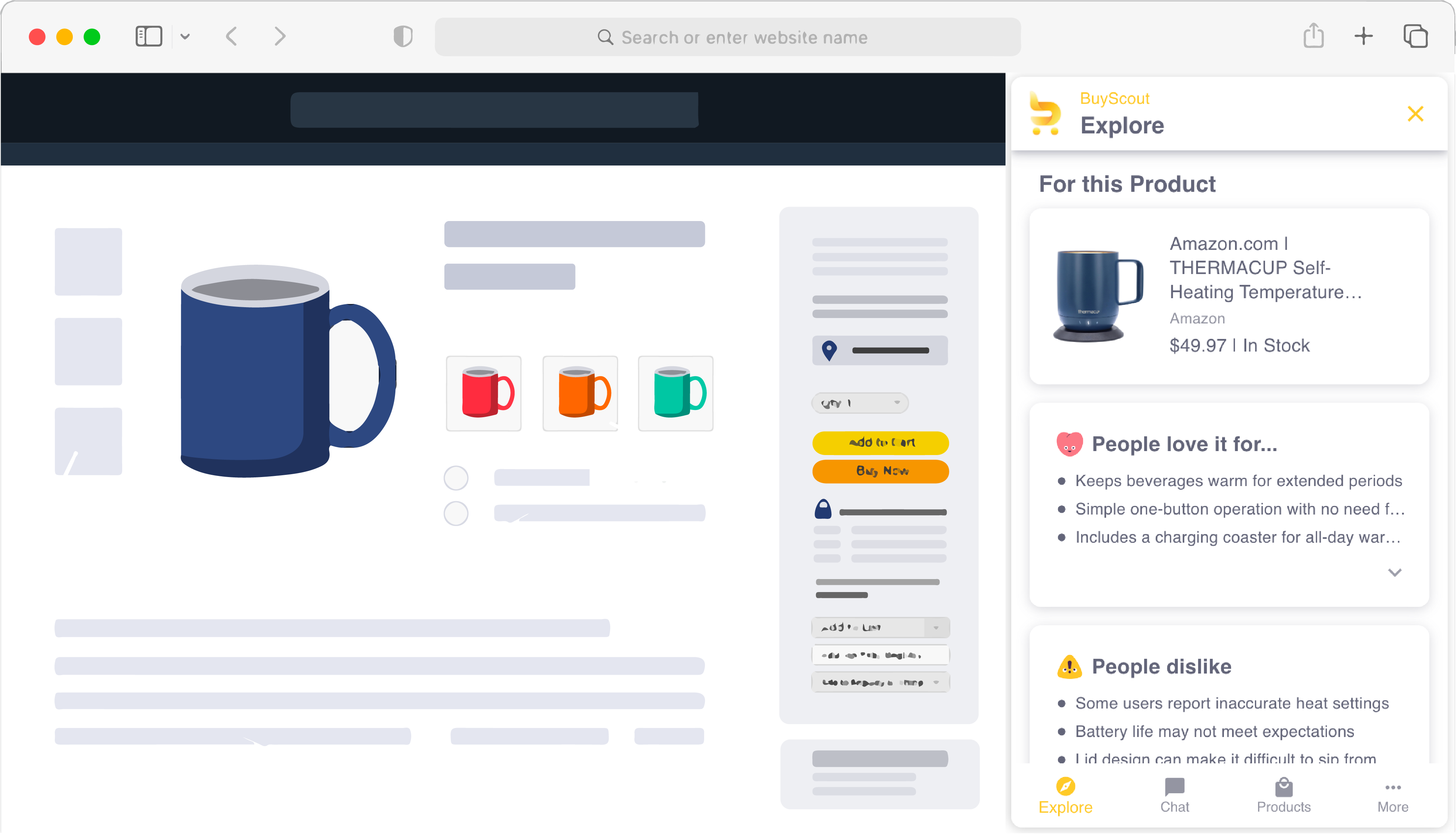Open the Add to List dropdown
Screen dimensions: 1456x834
(880, 627)
